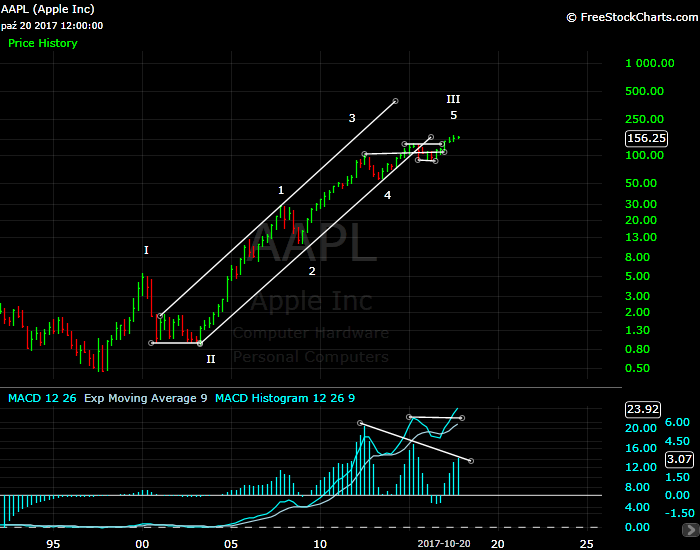Viewport: 700px width, 550px height.
Task: Click the 100.00 price axis label
Action: (x=644, y=155)
